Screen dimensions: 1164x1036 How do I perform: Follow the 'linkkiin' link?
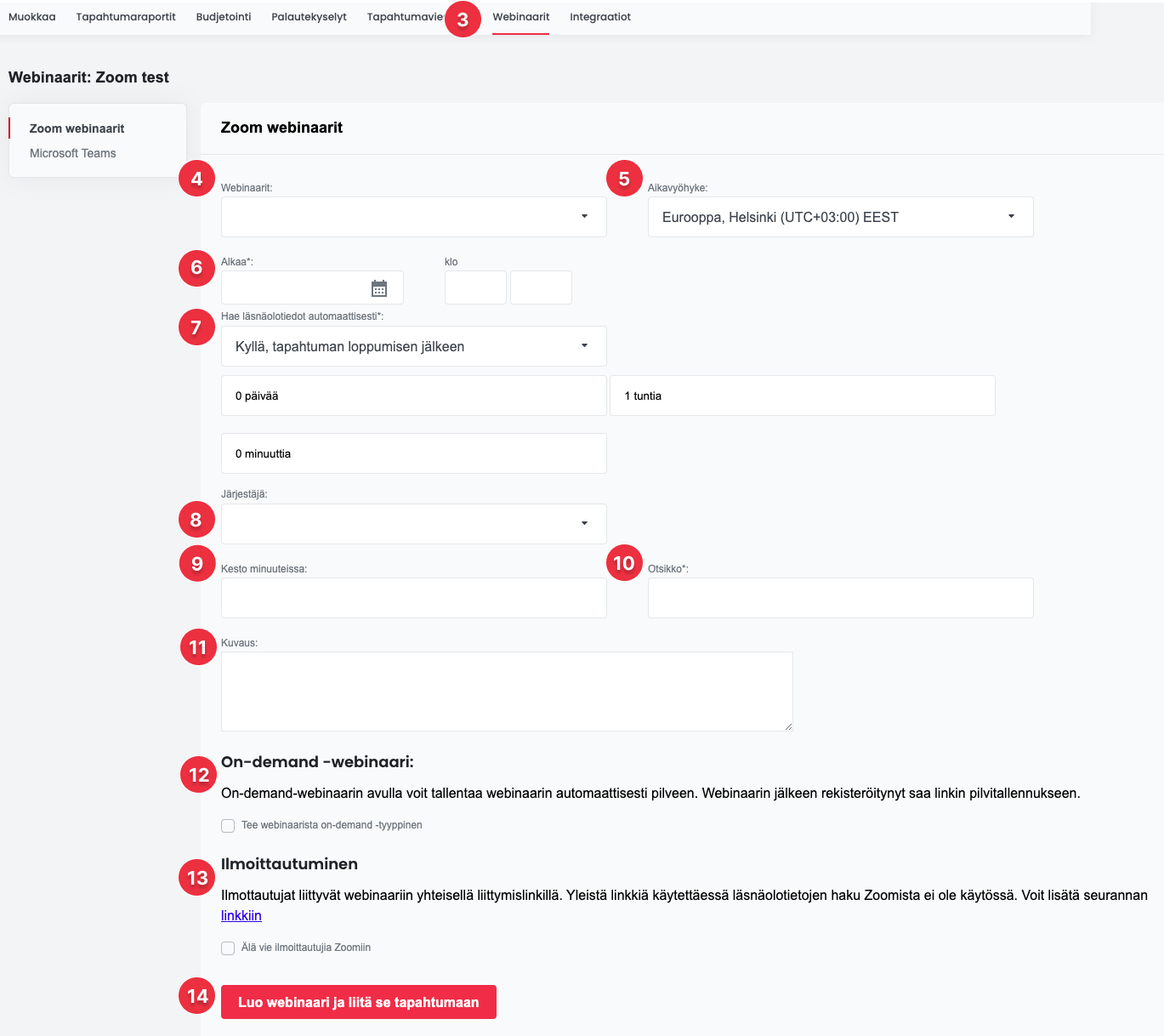click(x=241, y=915)
